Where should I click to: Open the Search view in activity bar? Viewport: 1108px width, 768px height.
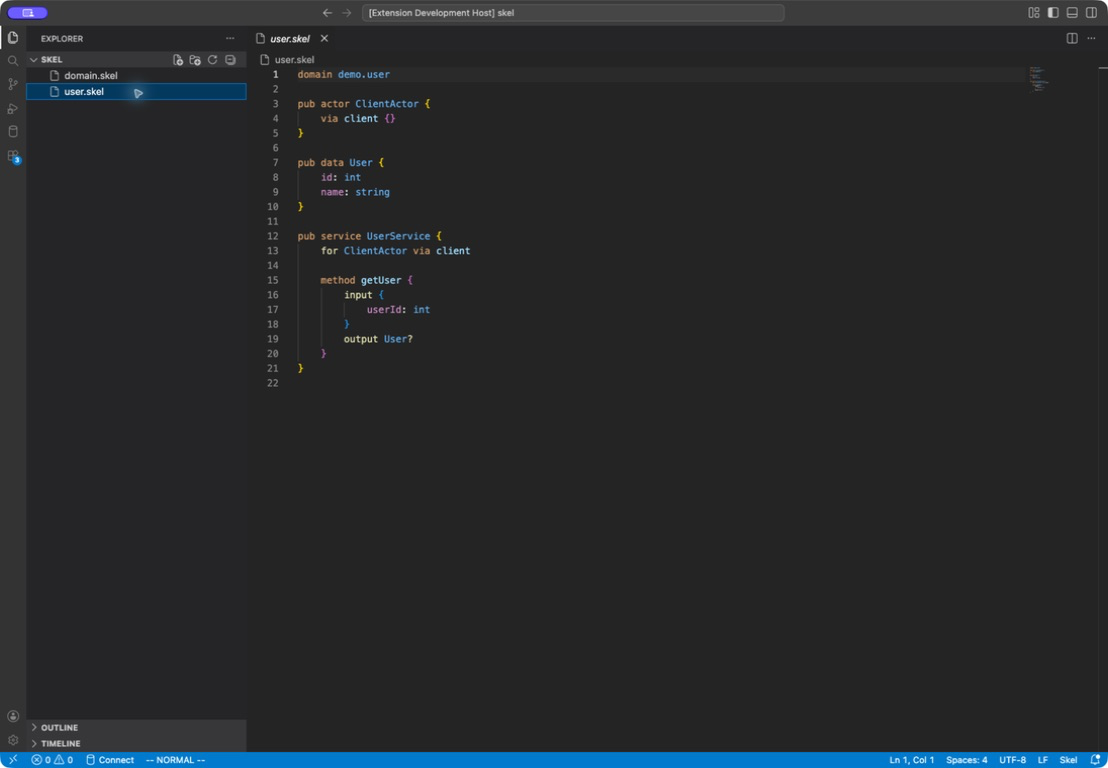tap(13, 61)
